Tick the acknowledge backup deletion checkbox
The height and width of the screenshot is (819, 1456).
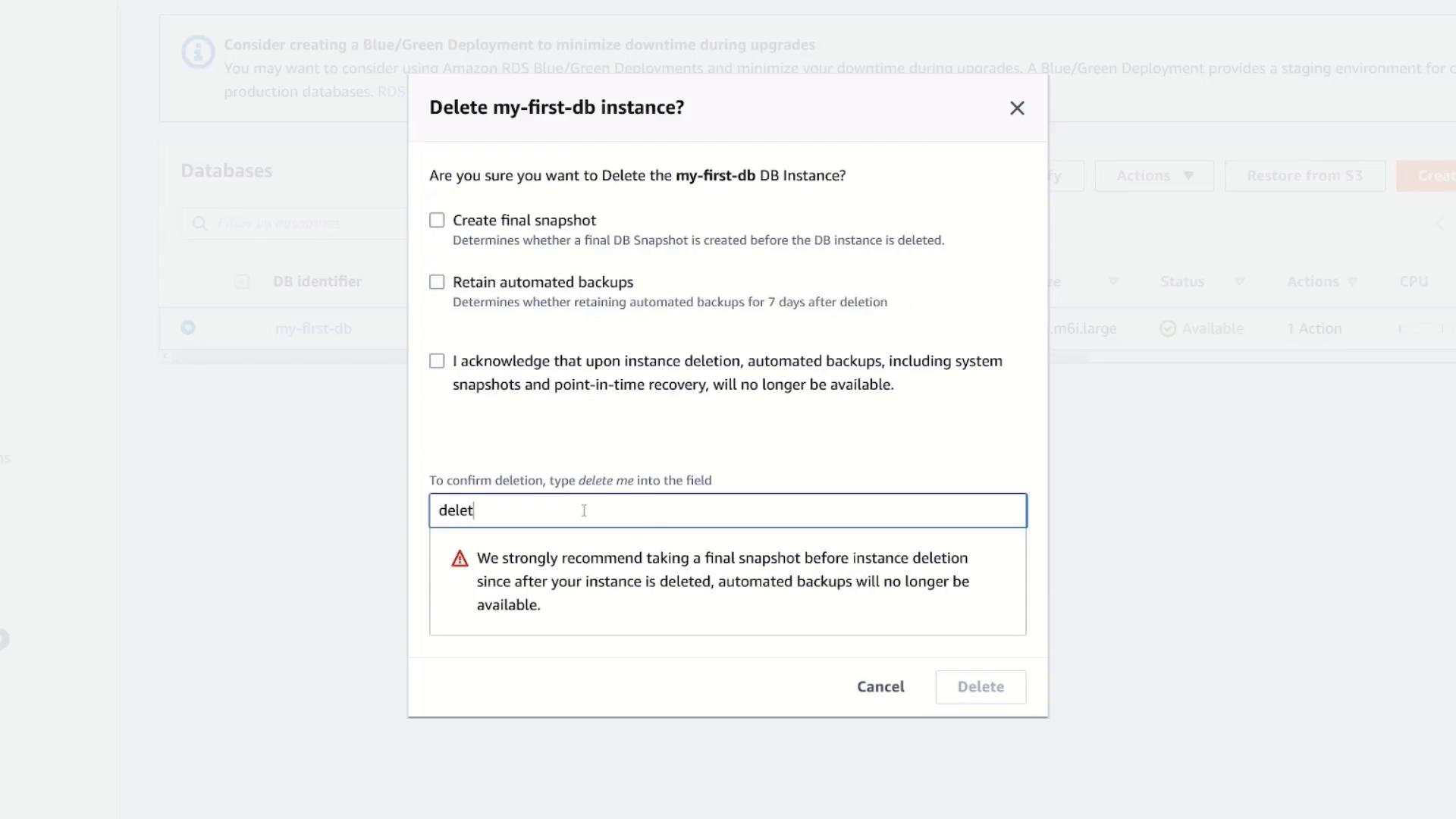437,362
